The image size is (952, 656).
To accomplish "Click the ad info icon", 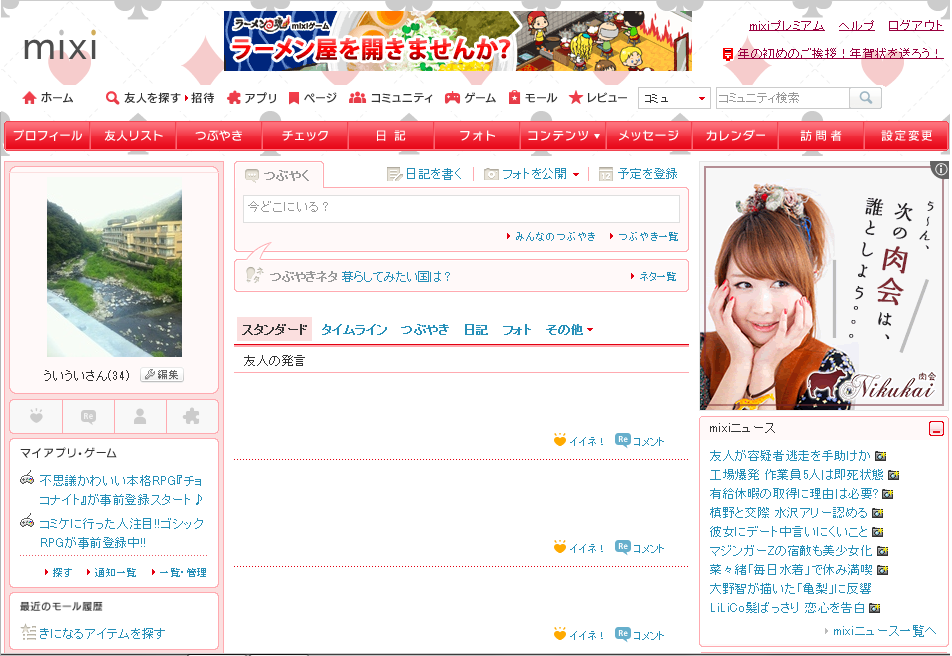I will point(940,169).
